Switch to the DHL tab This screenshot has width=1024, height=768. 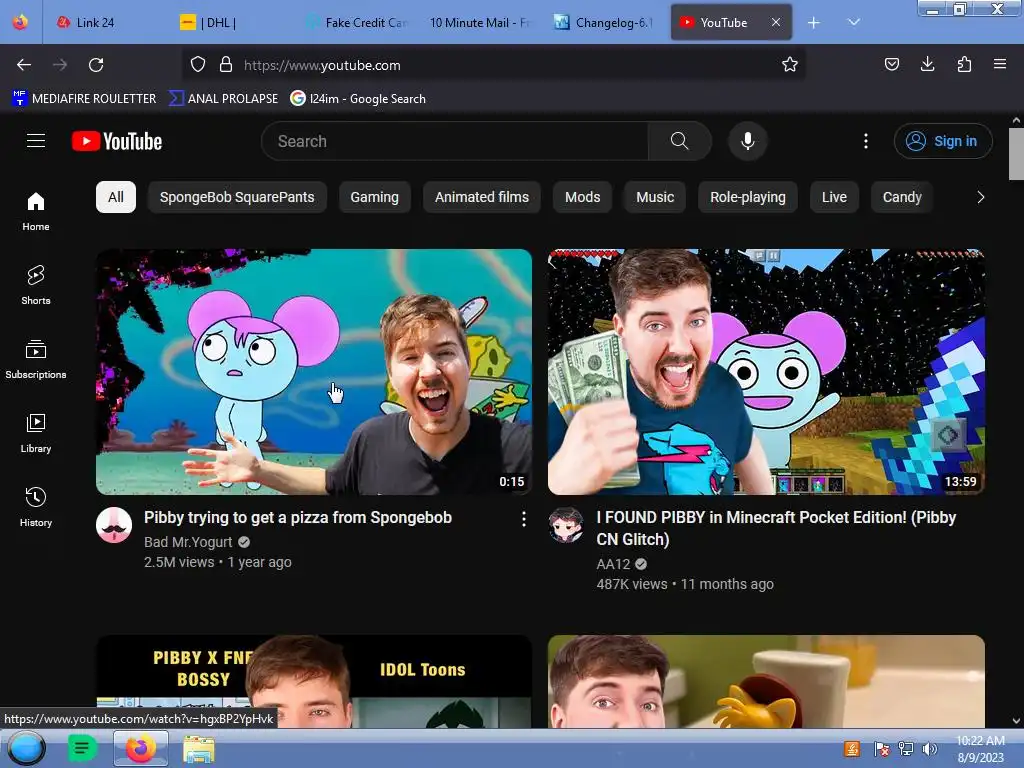coord(219,23)
